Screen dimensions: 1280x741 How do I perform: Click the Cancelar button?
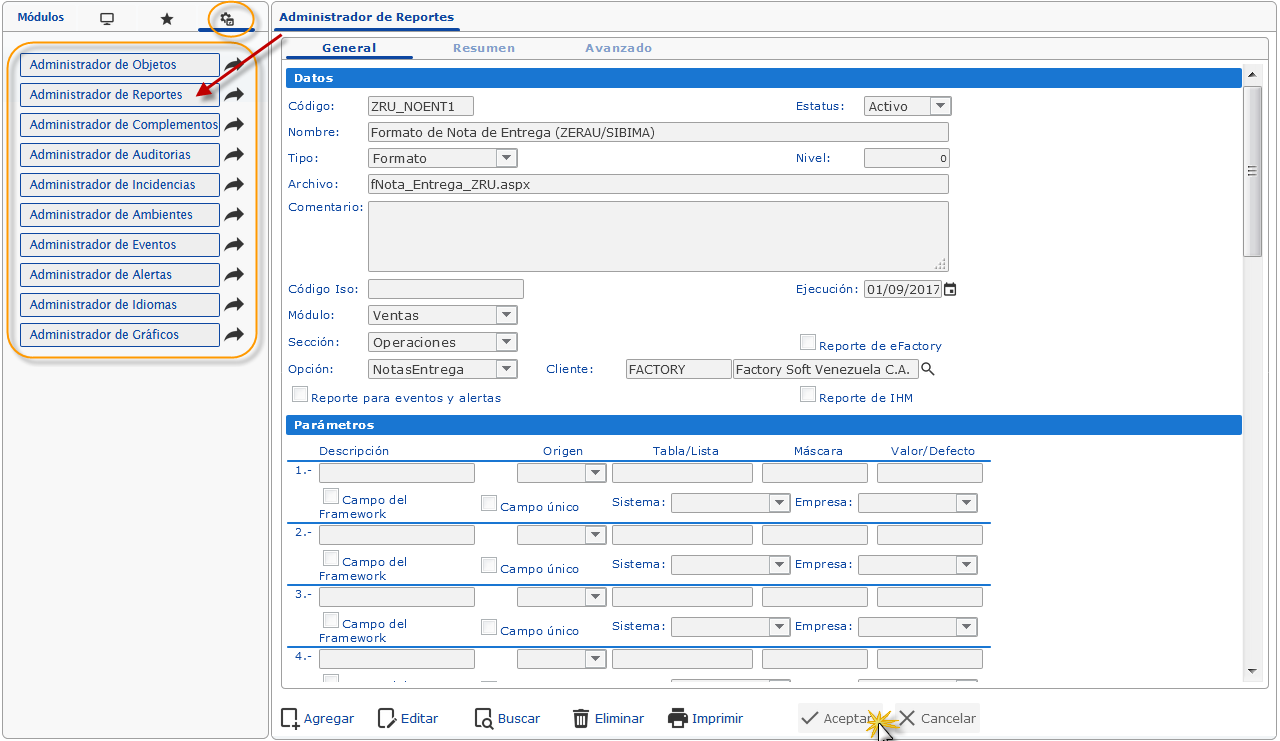[x=936, y=718]
